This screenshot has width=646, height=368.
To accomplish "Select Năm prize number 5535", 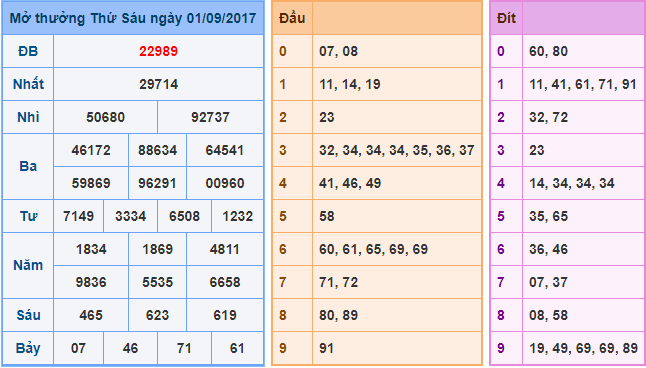I will pos(157,282).
